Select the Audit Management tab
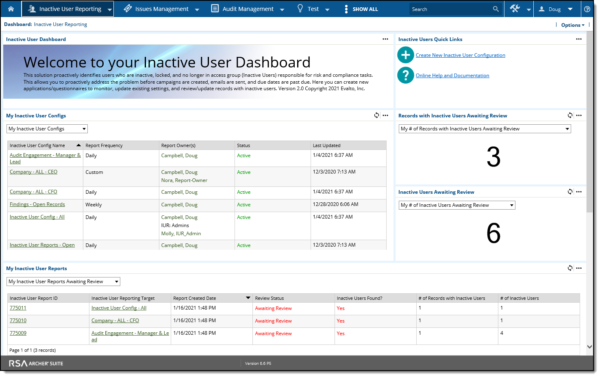 tap(248, 9)
